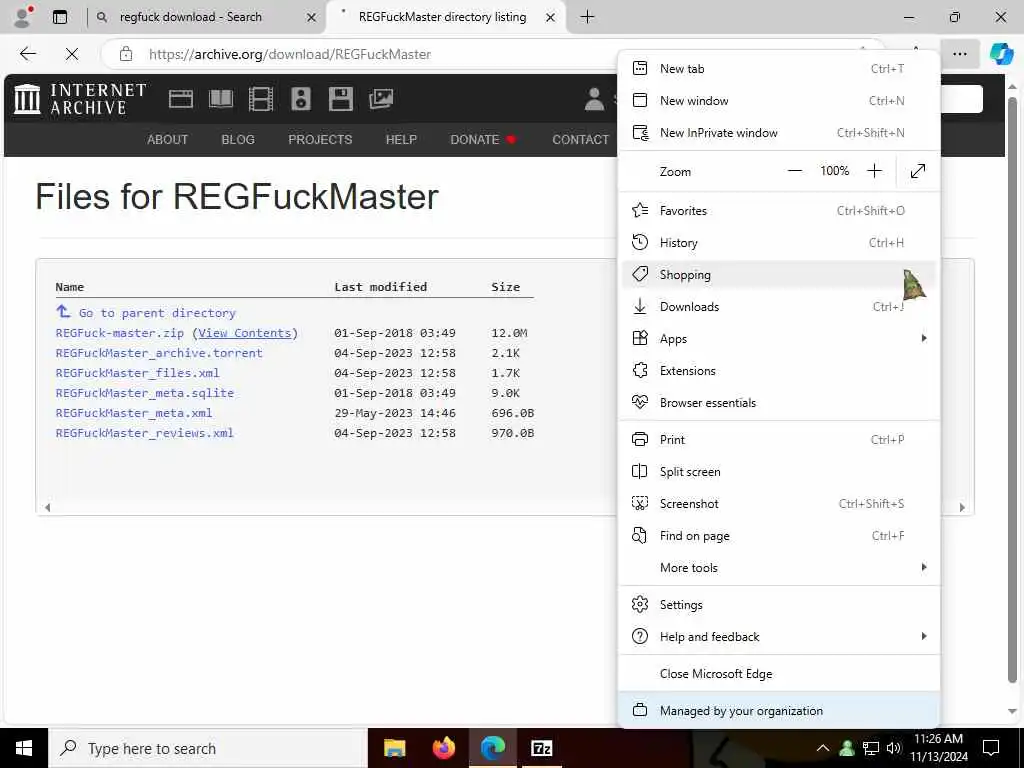Open the Web archive icon in Internet Archive nav
The width and height of the screenshot is (1024, 768).
tap(181, 99)
